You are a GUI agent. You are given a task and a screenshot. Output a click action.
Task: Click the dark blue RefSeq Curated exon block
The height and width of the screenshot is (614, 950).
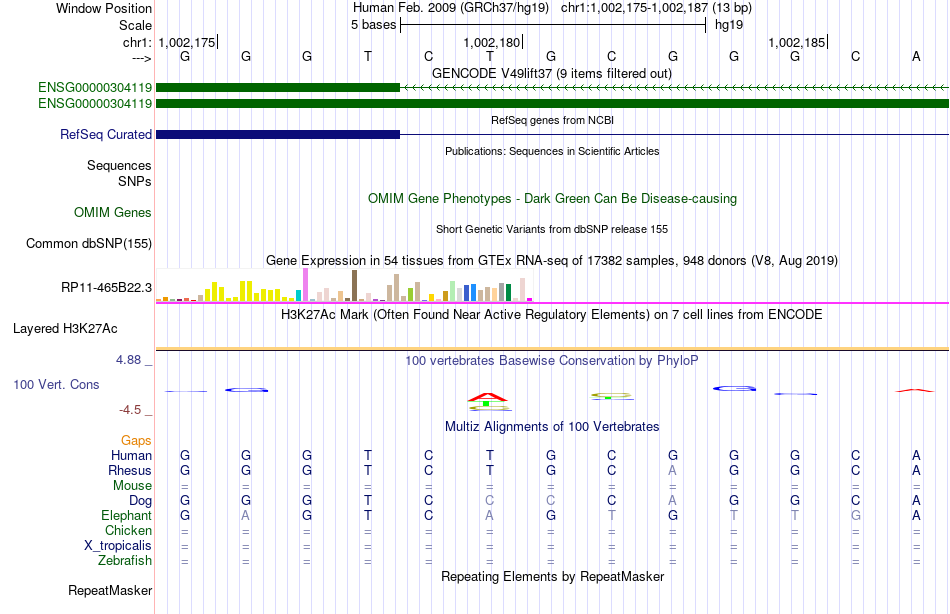pos(278,135)
